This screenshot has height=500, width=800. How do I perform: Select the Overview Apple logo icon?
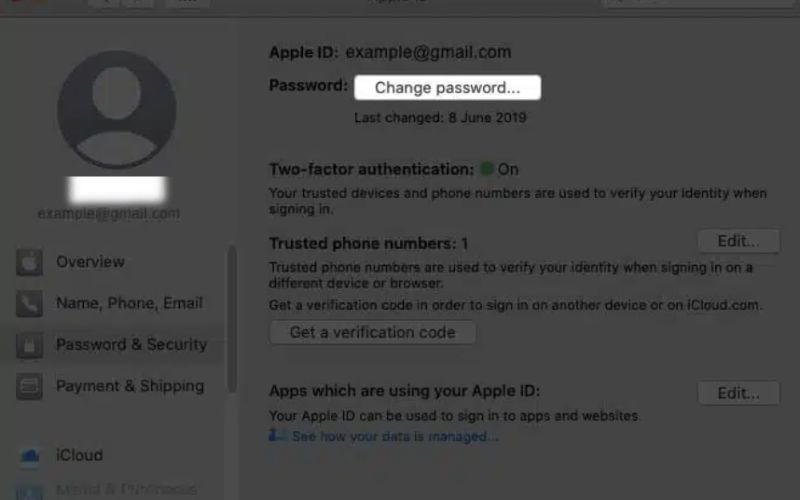(29, 262)
